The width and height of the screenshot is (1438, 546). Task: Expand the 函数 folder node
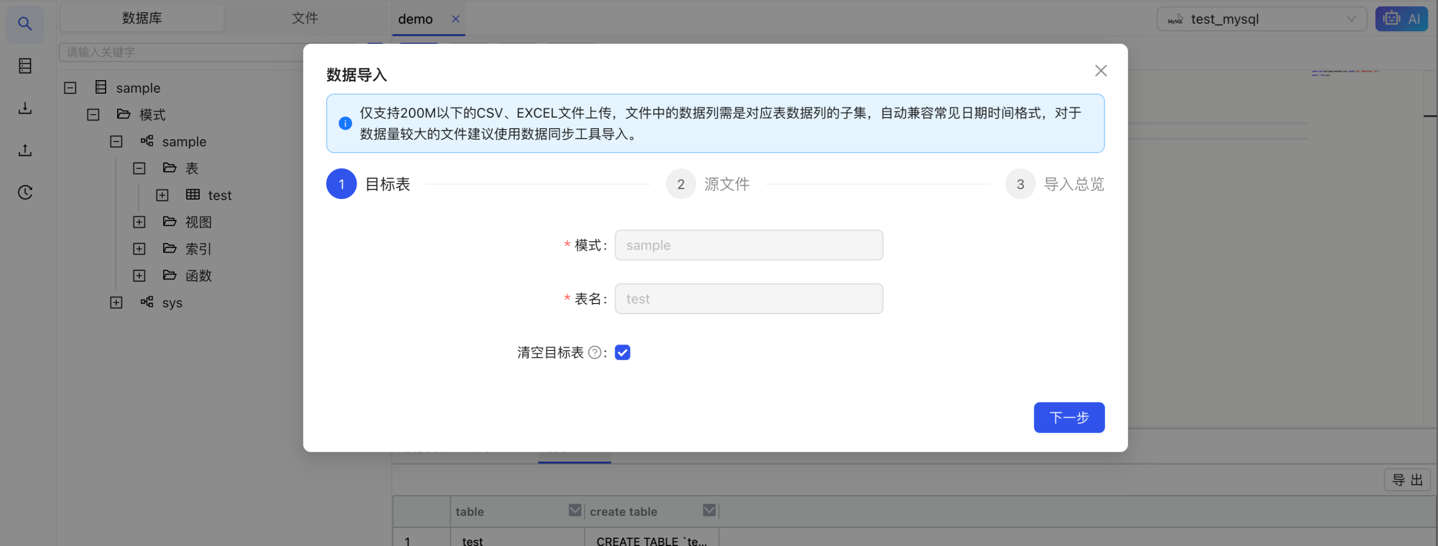[x=139, y=276]
